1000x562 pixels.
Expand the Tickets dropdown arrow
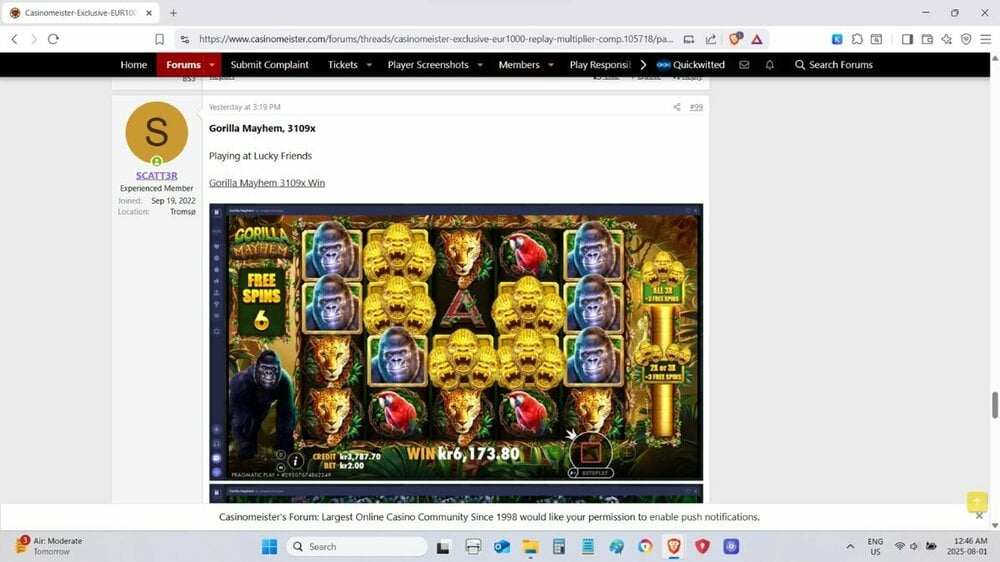[x=369, y=64]
